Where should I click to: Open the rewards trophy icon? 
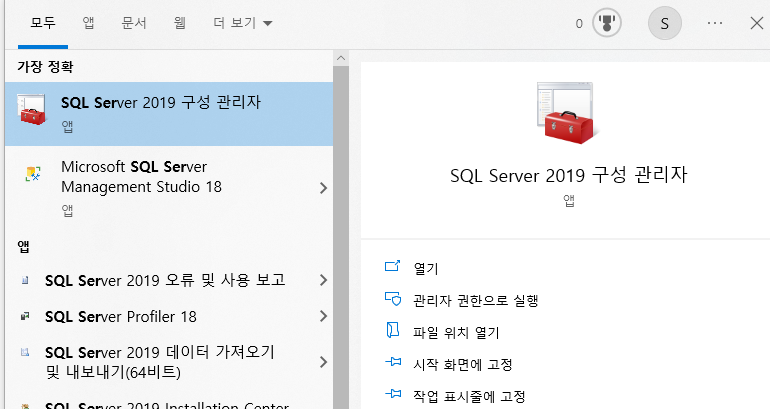tap(606, 23)
